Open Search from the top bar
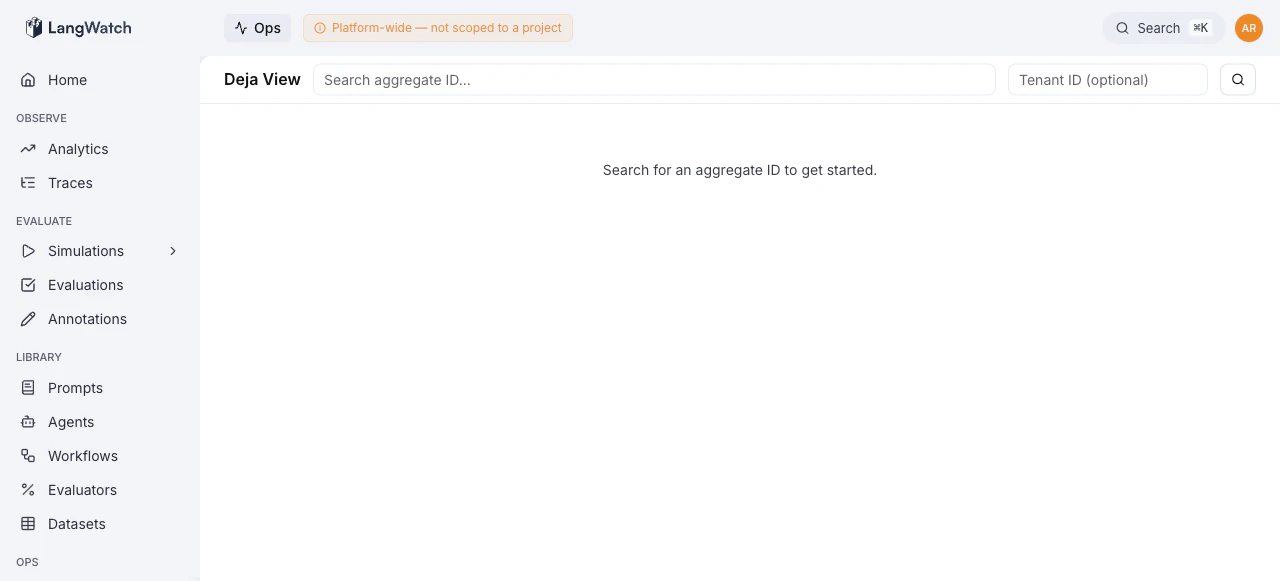 click(x=1157, y=27)
